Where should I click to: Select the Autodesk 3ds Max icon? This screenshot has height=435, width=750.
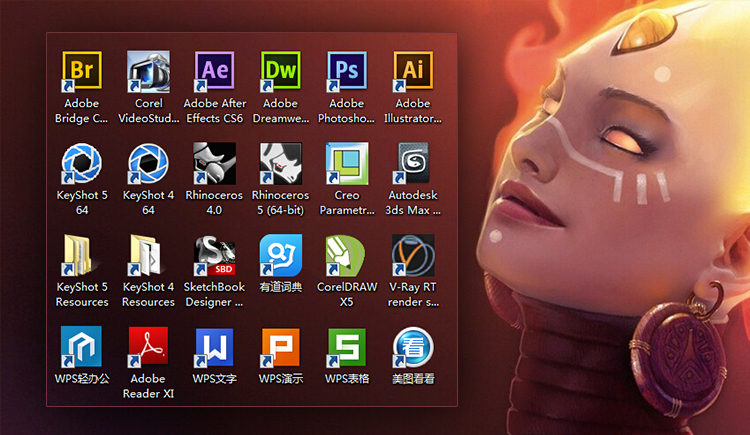pyautogui.click(x=413, y=163)
